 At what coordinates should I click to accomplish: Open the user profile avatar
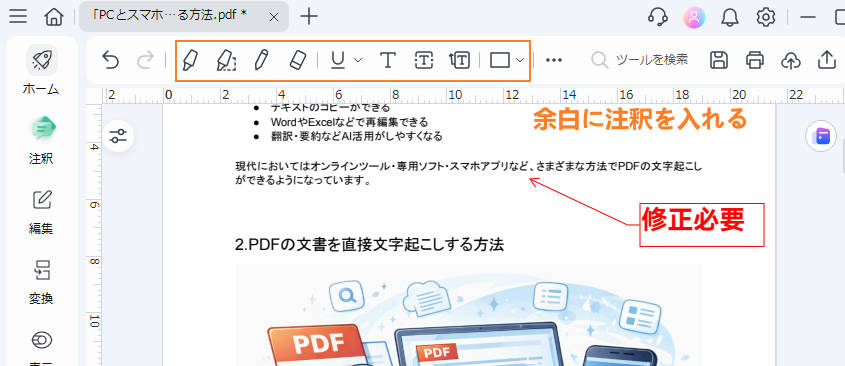pos(694,17)
